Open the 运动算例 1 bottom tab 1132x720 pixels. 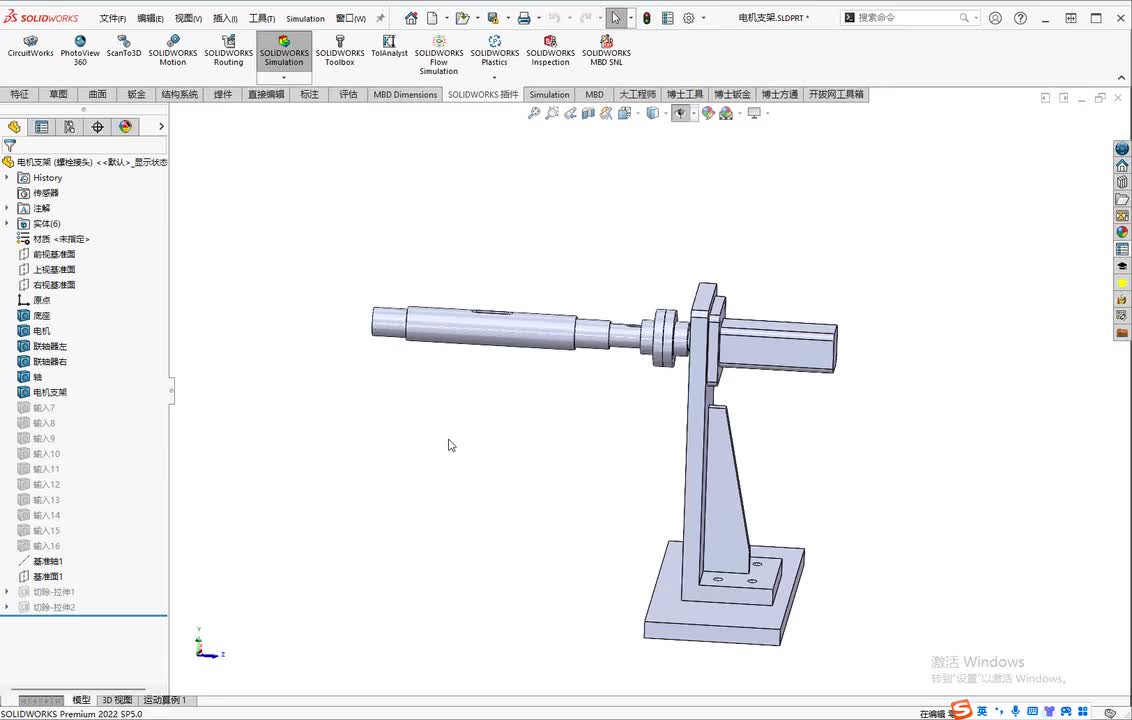pyautogui.click(x=165, y=700)
